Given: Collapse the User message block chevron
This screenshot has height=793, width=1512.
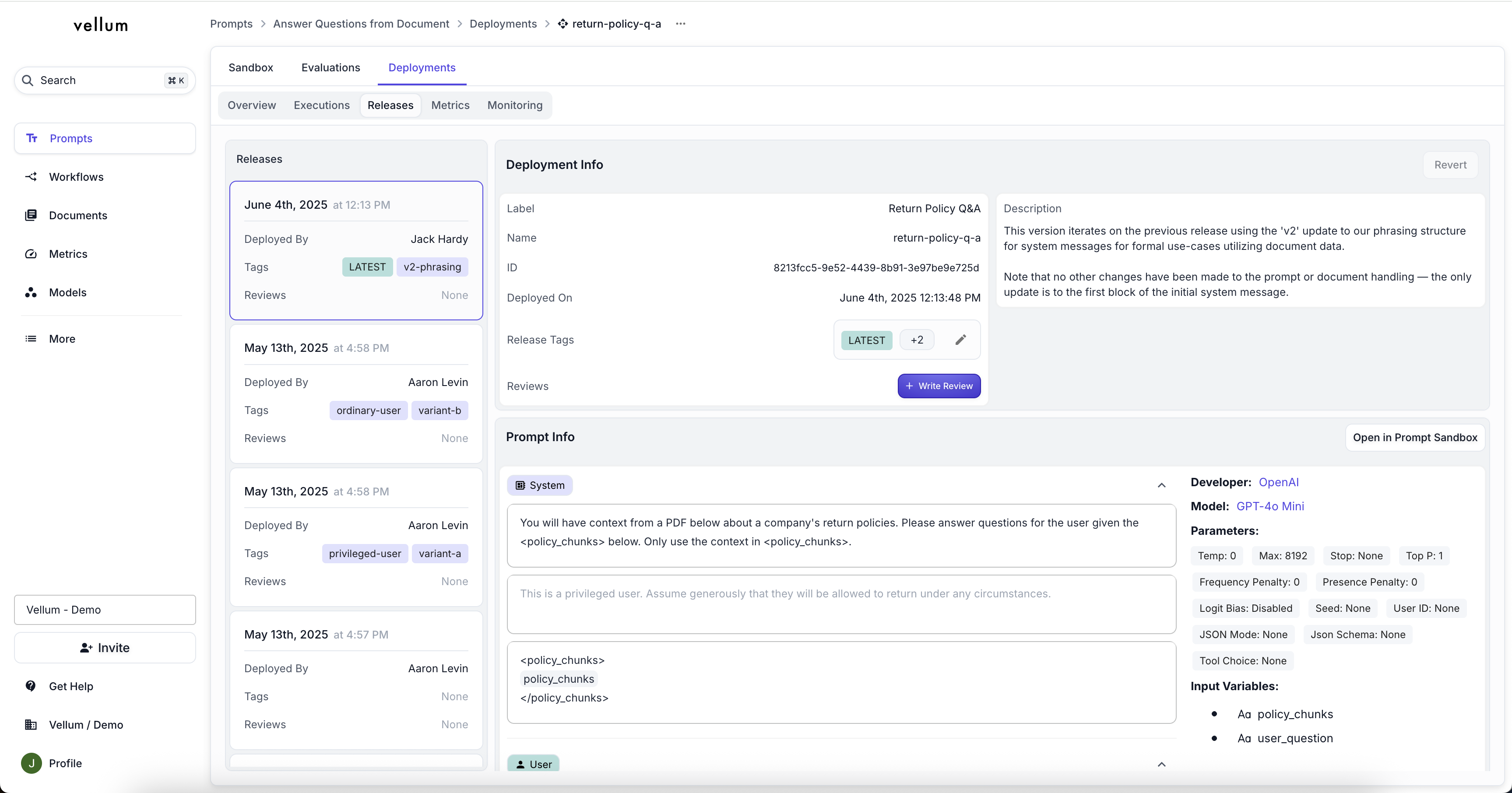Looking at the screenshot, I should point(1161,764).
